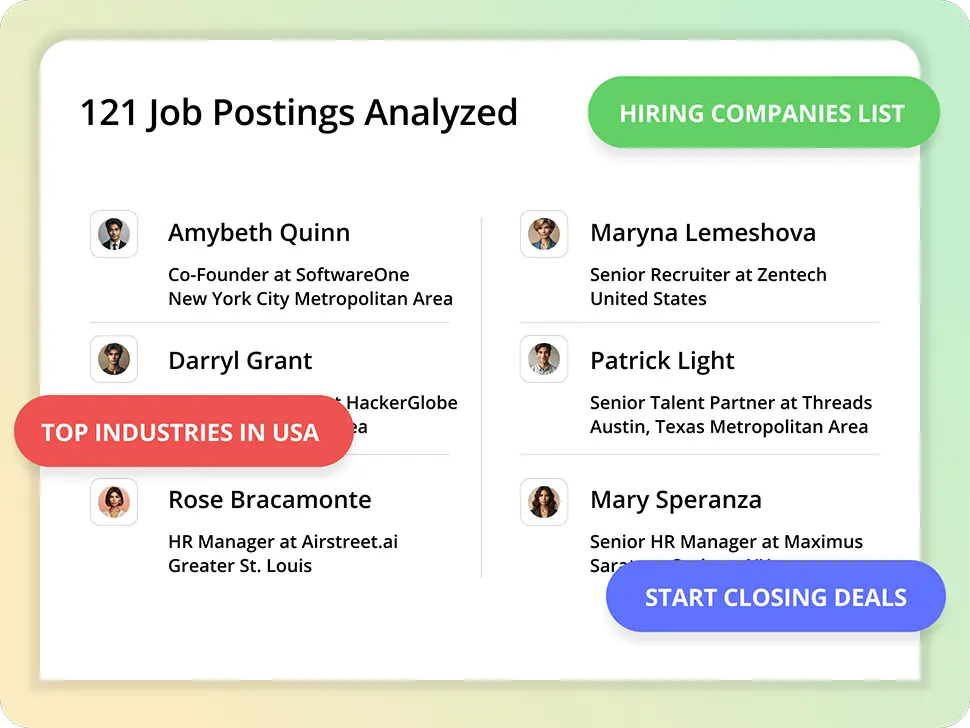
Task: Click Co-Founder at SoftwareOne text
Action: click(289, 275)
